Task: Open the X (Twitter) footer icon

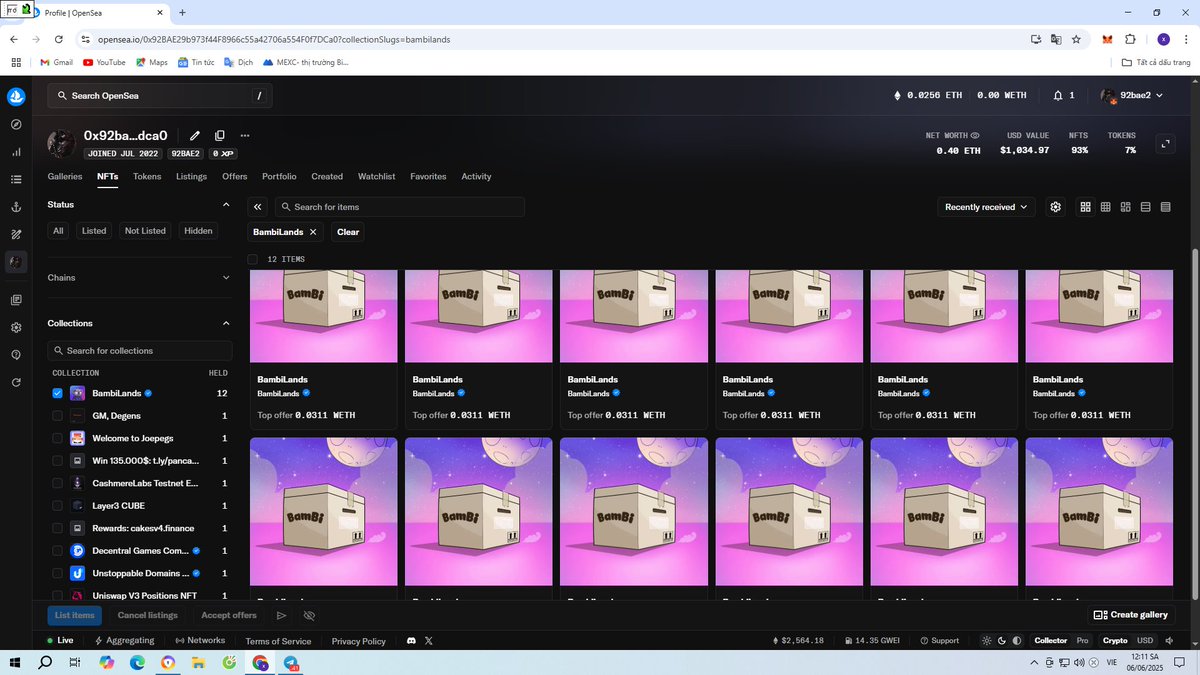Action: click(429, 640)
